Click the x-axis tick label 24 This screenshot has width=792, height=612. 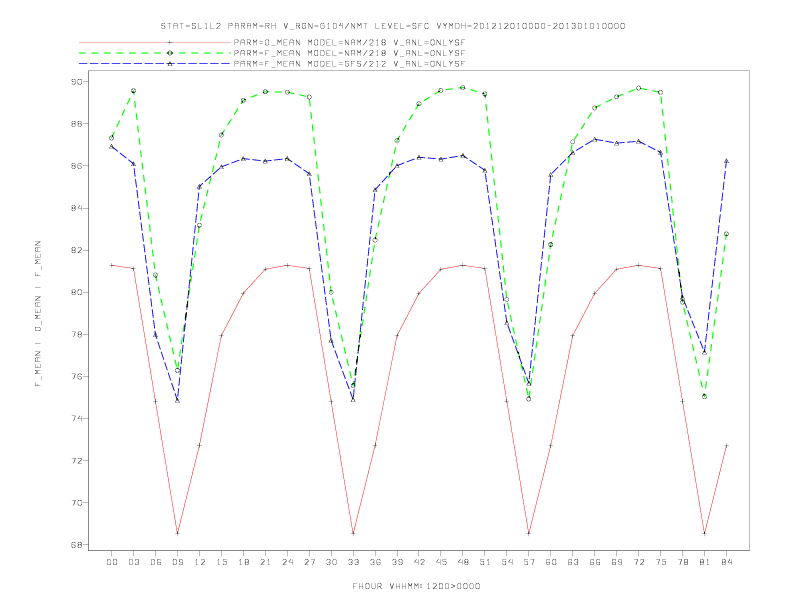(287, 562)
